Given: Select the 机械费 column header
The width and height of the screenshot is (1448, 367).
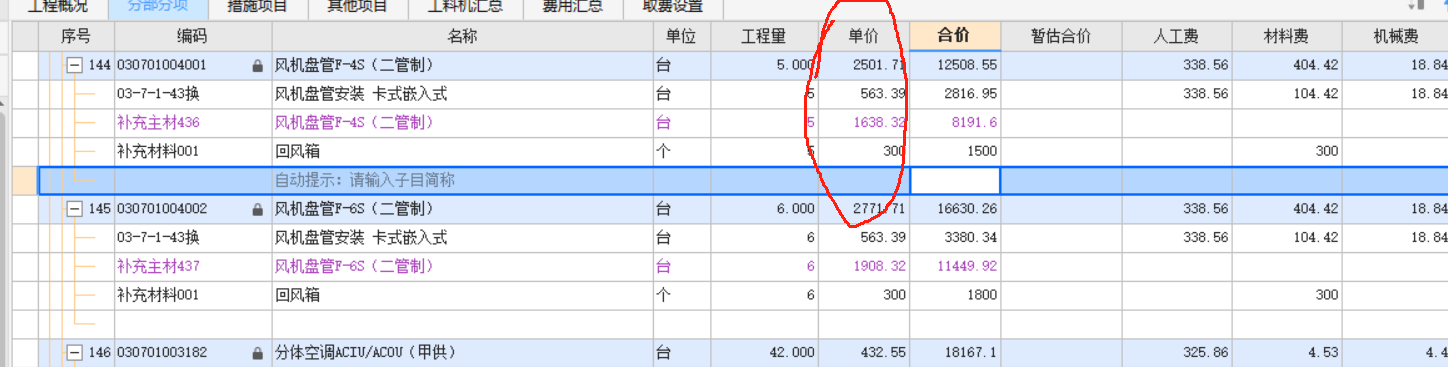Looking at the screenshot, I should coord(1395,37).
